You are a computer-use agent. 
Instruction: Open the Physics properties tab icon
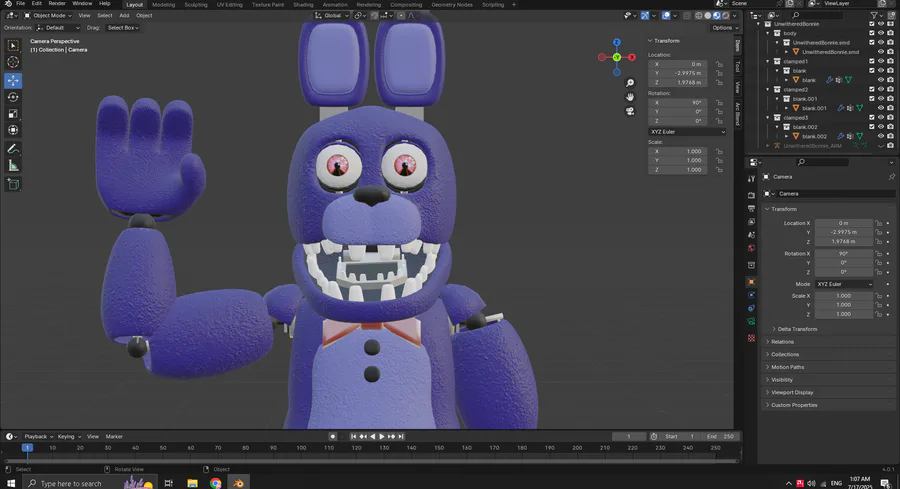pos(751,295)
